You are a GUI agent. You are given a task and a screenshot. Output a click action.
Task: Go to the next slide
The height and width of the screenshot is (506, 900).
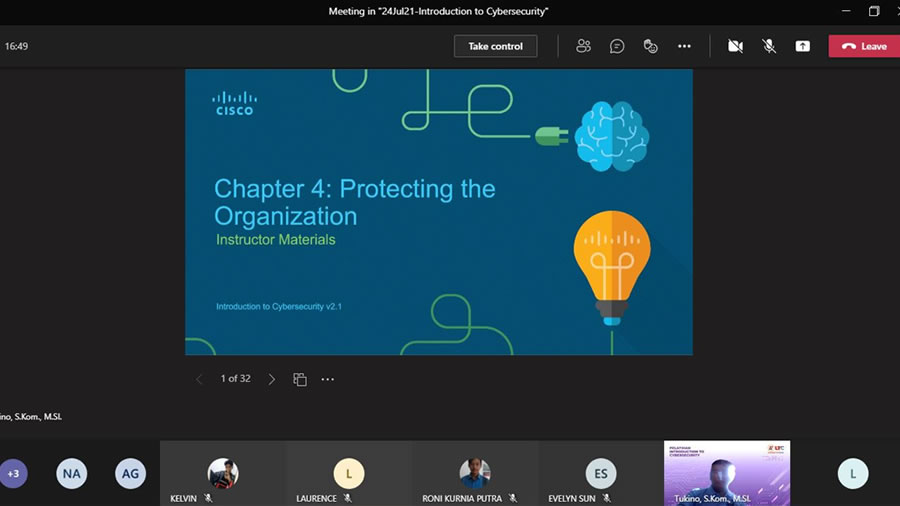click(x=271, y=379)
